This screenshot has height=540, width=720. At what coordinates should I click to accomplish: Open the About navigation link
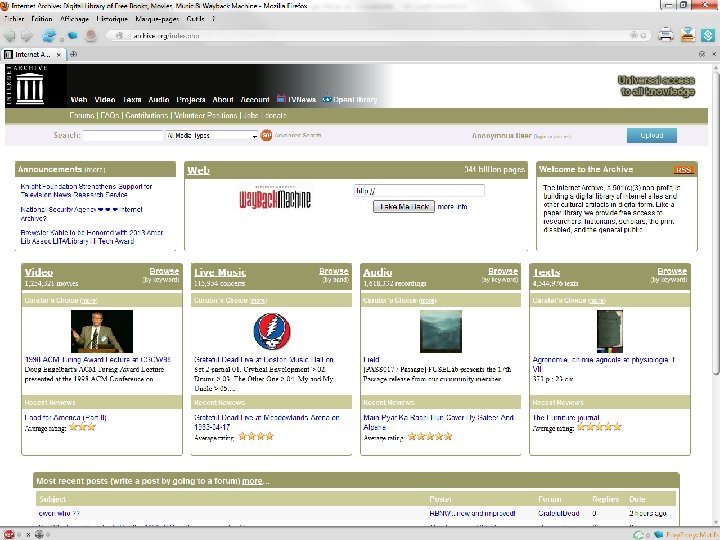click(223, 100)
